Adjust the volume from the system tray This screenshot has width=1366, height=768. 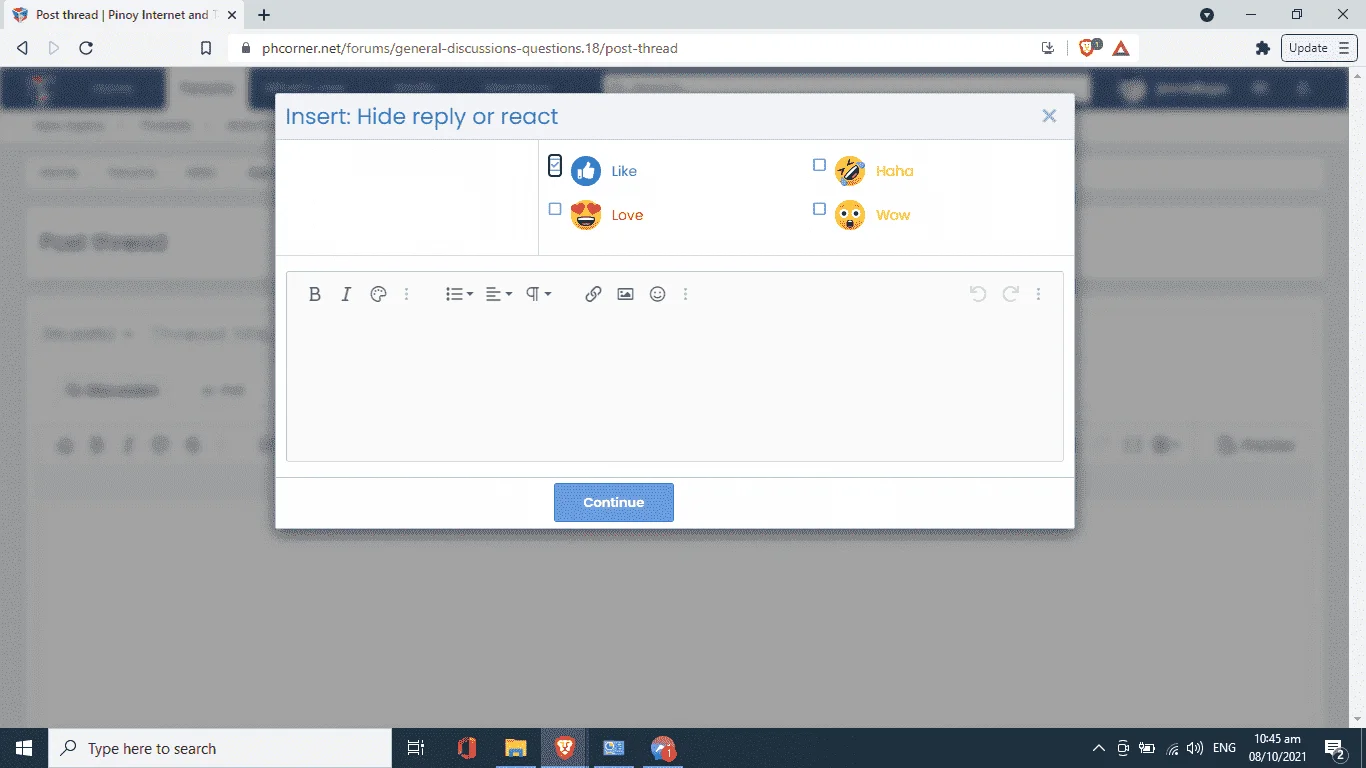[1195, 748]
